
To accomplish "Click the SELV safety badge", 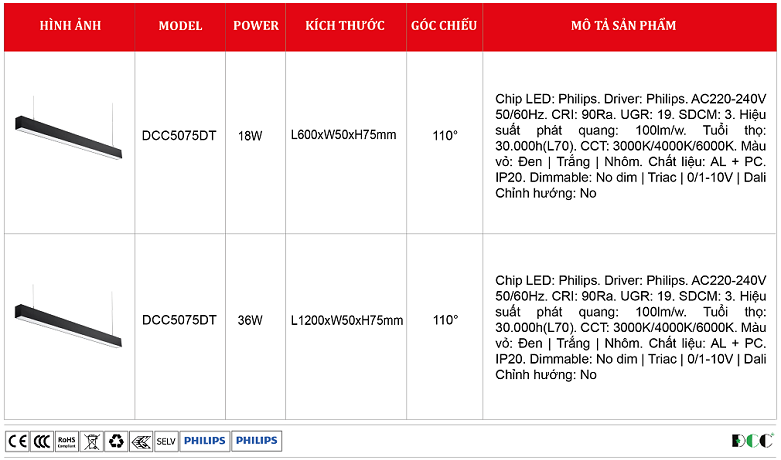I will pos(166,440).
